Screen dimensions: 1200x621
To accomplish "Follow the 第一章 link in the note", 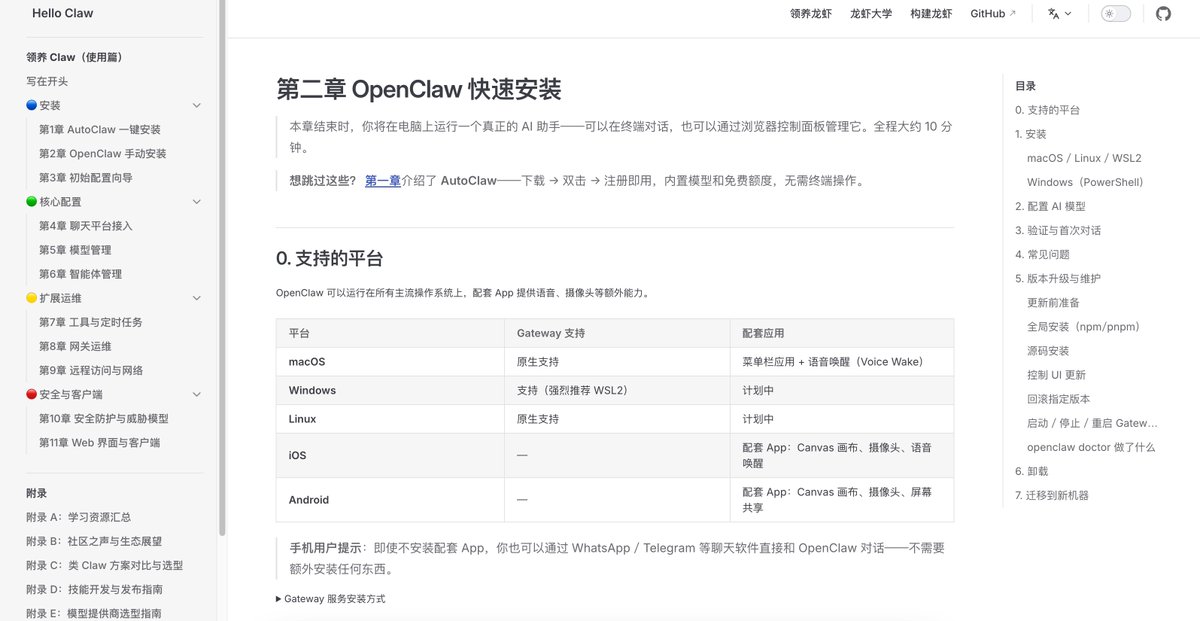I will tap(383, 181).
